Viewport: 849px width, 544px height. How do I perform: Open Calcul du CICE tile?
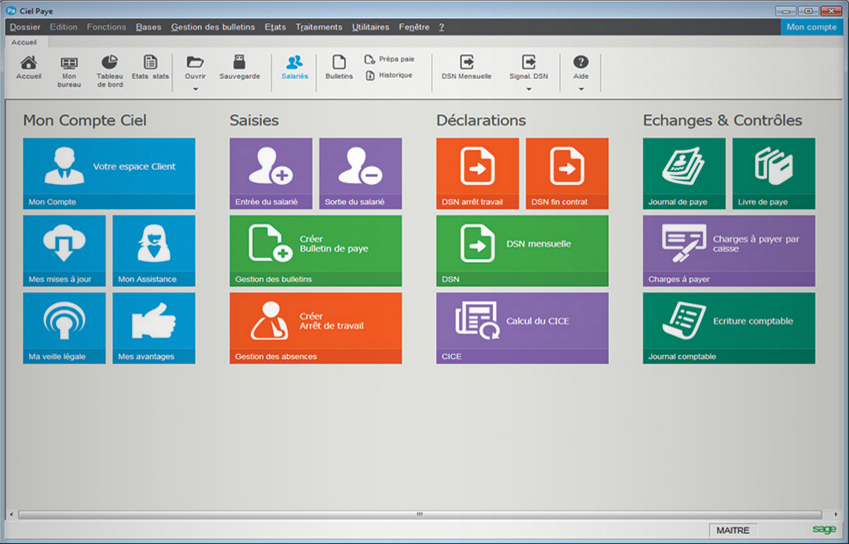pos(523,328)
